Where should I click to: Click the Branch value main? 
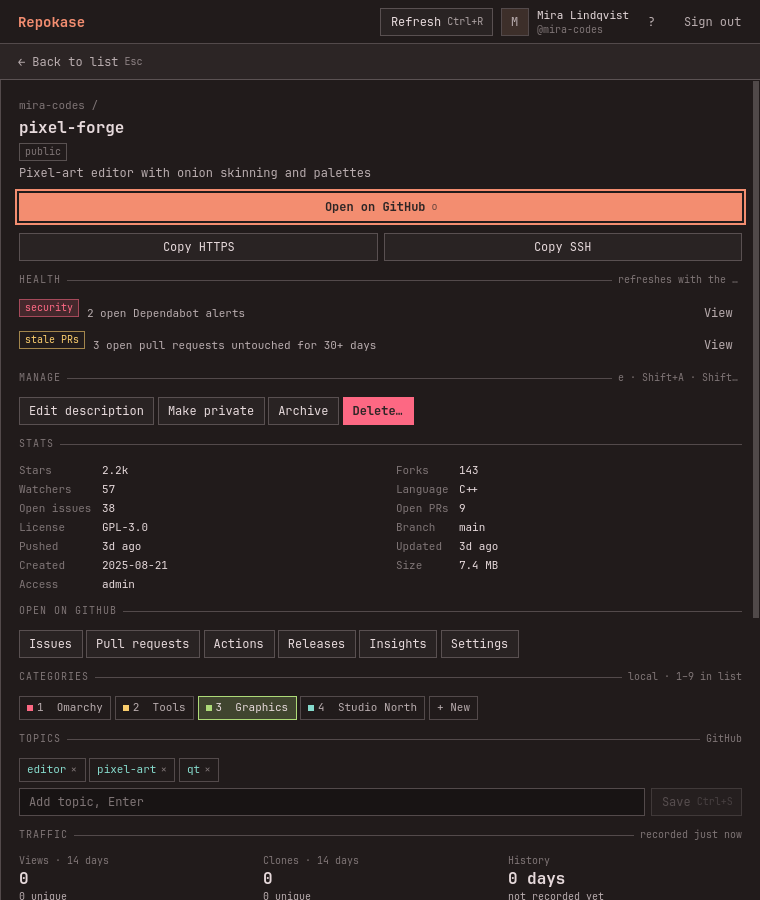tap(472, 527)
